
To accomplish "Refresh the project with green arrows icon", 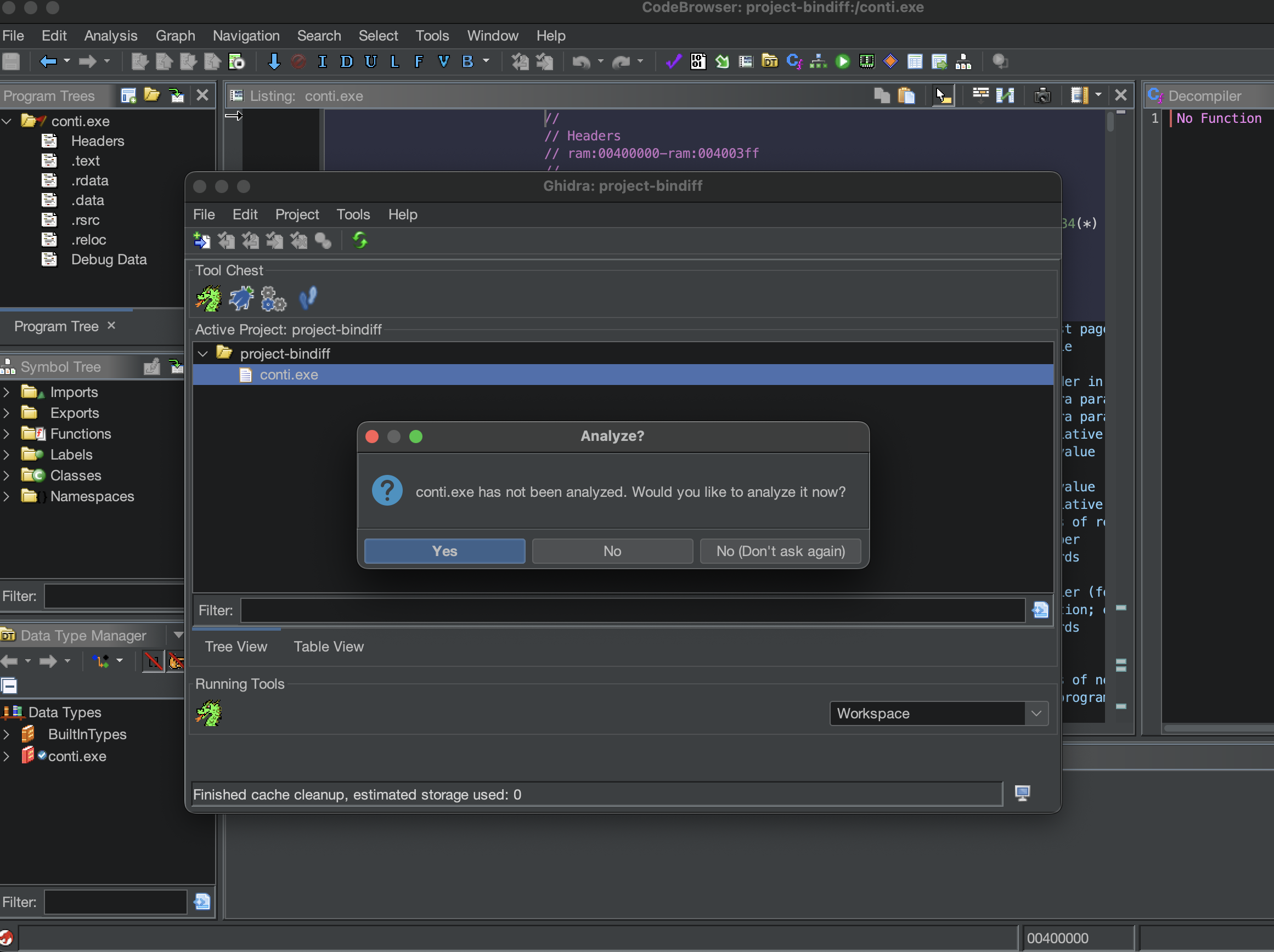I will [360, 240].
